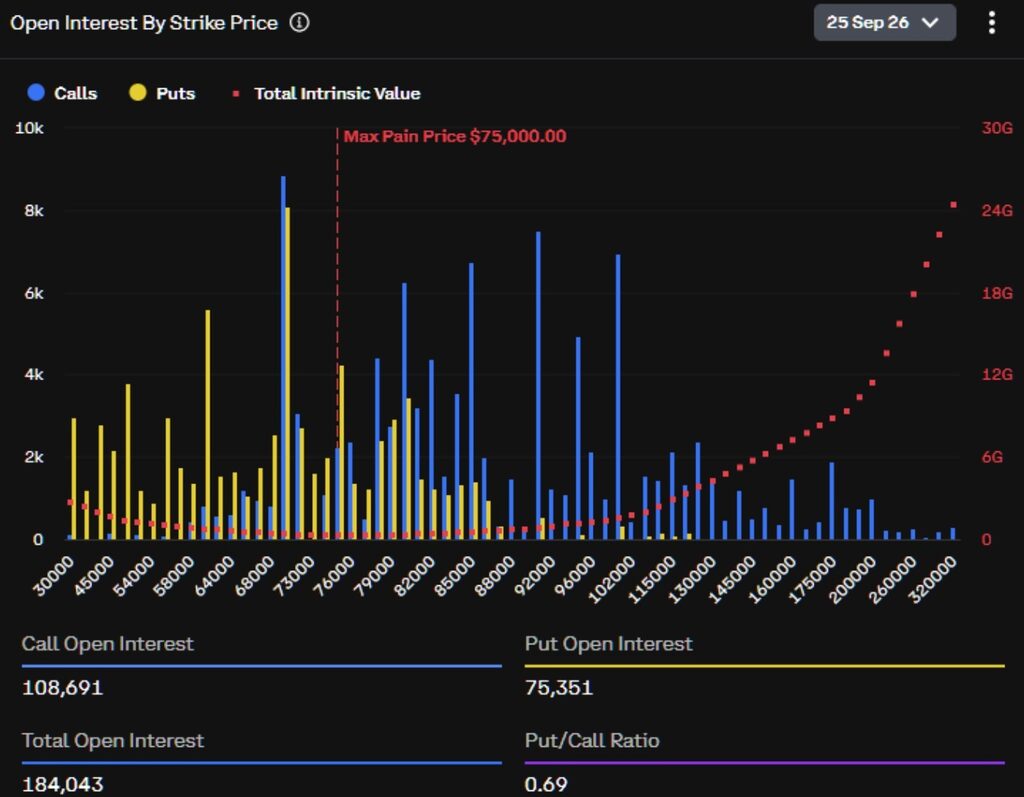Open the three-dot options menu
The height and width of the screenshot is (797, 1024).
pyautogui.click(x=991, y=23)
